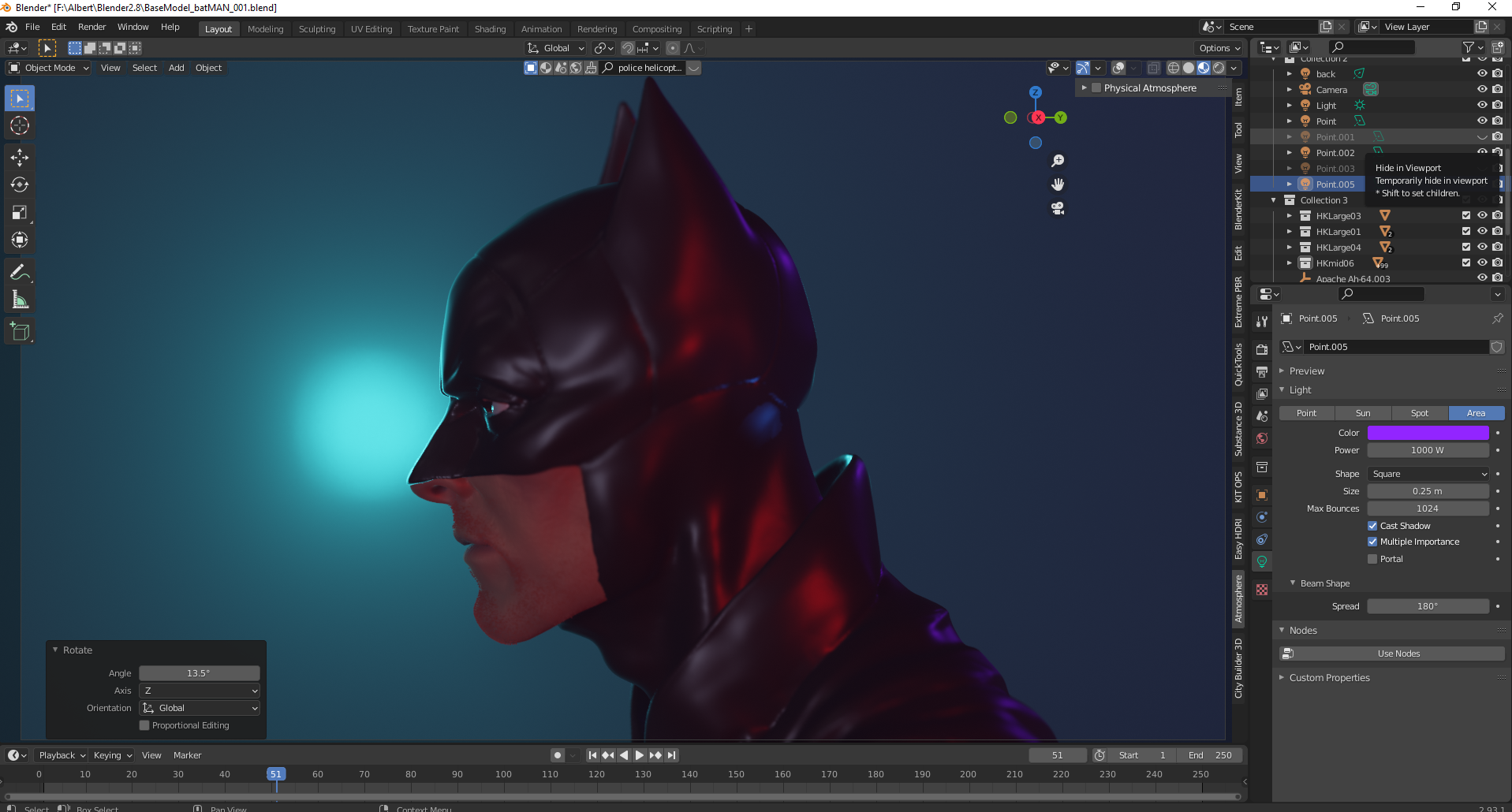Click the viewport zoom magnifier icon

coord(1058,161)
